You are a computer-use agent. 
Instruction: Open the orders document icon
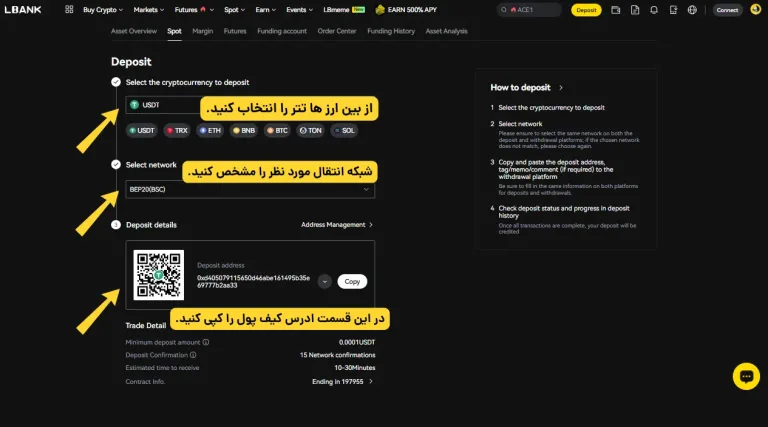(x=635, y=10)
